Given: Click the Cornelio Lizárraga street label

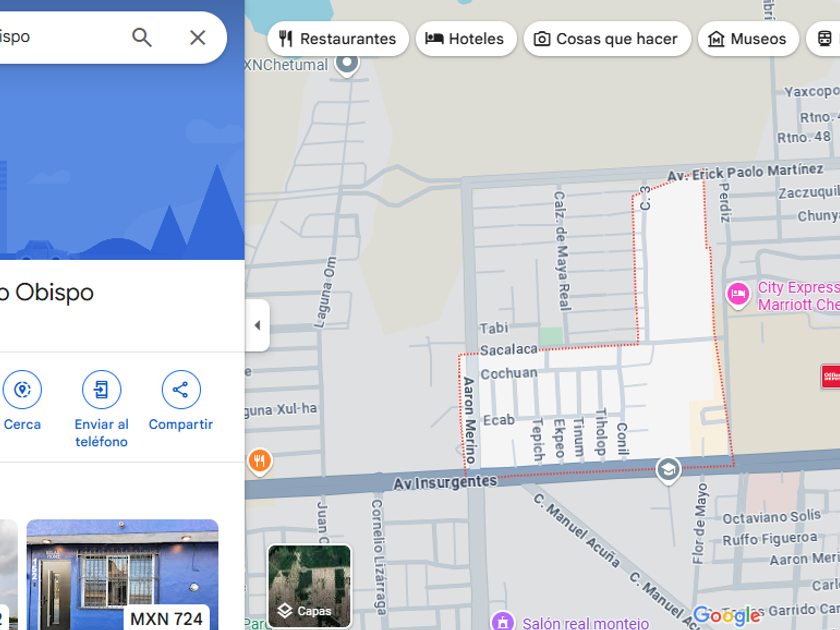Looking at the screenshot, I should pos(378,557).
